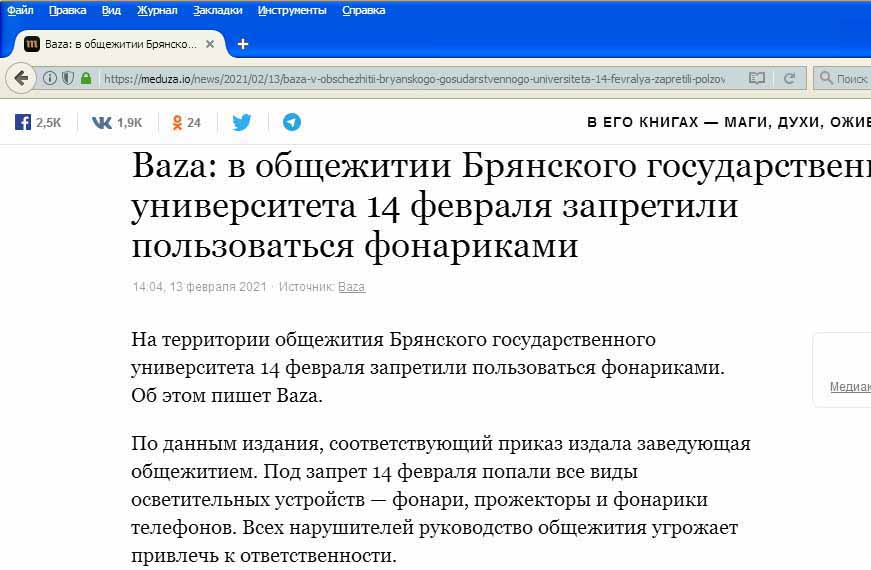This screenshot has height=570, width=871.
Task: Open the Инструменты menu
Action: (x=292, y=10)
